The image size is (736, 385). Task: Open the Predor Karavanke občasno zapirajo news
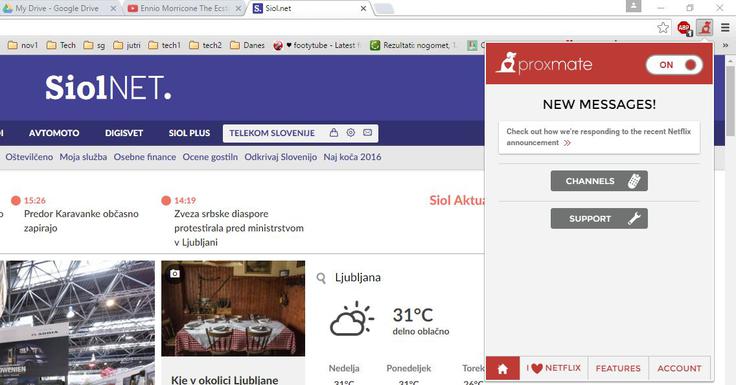pos(81,221)
